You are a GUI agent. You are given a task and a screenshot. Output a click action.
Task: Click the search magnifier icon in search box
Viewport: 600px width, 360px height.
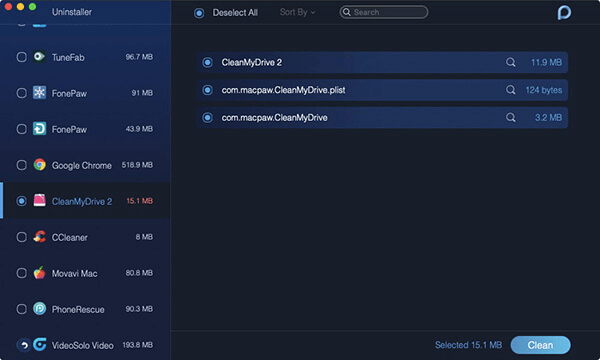346,12
